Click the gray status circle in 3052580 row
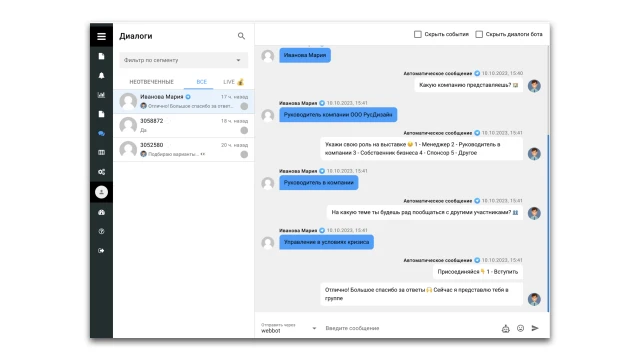 click(x=244, y=155)
